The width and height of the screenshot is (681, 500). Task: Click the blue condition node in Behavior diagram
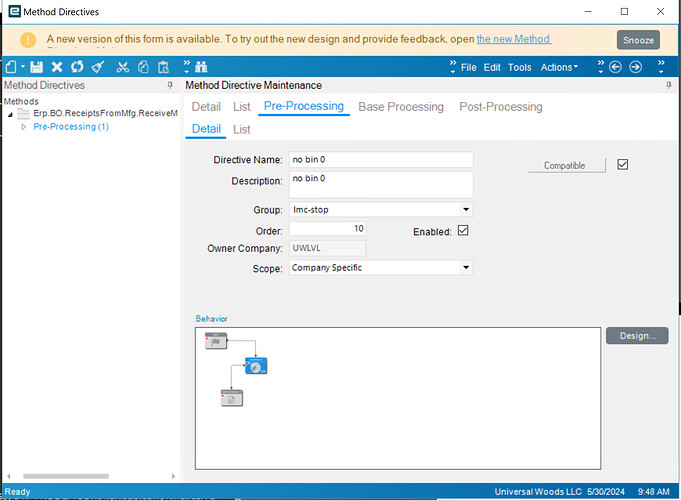tap(256, 366)
